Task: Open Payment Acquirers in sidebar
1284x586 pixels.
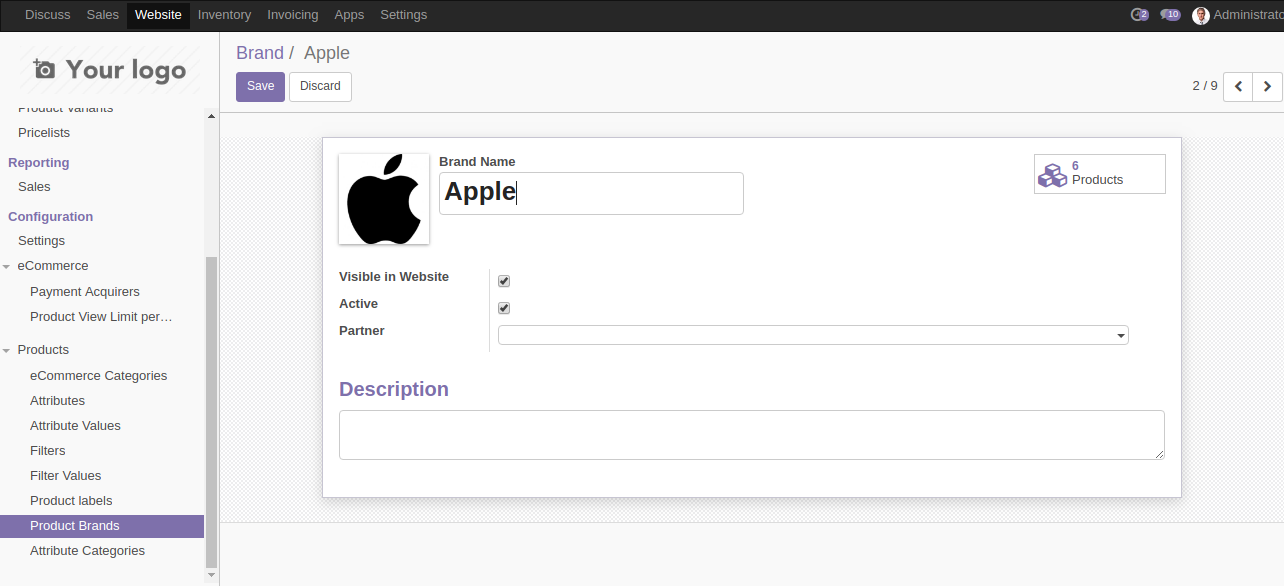Action: click(x=85, y=292)
